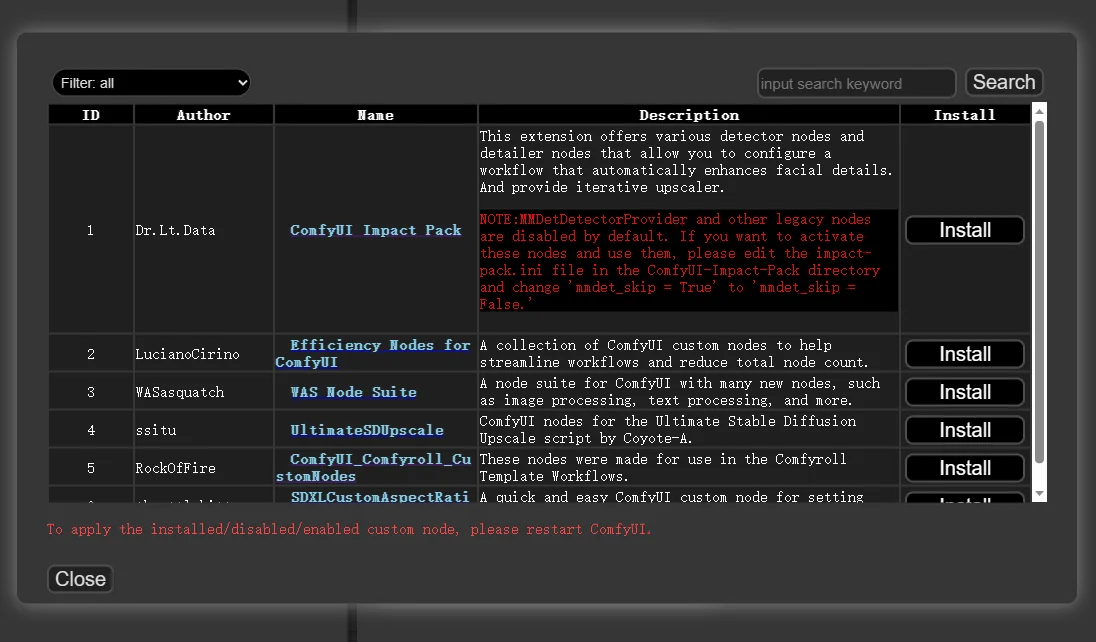Install the ComfyUI Impact Pack
Viewport: 1096px width, 642px height.
[965, 230]
